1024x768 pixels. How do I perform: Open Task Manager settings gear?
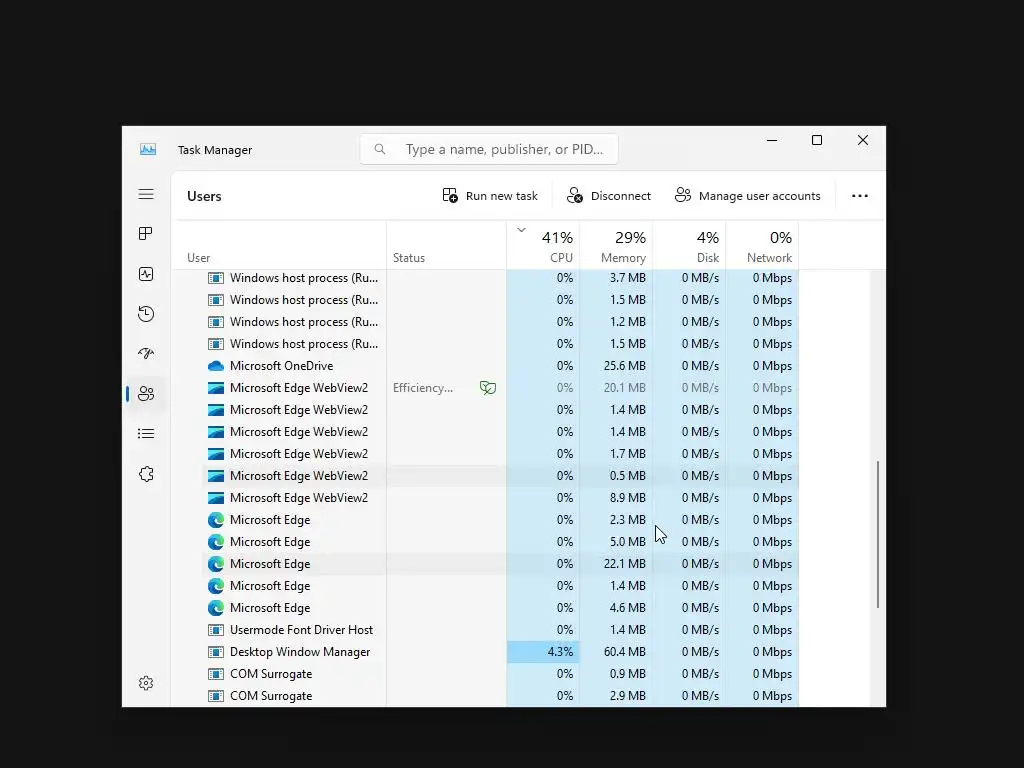pyautogui.click(x=146, y=683)
